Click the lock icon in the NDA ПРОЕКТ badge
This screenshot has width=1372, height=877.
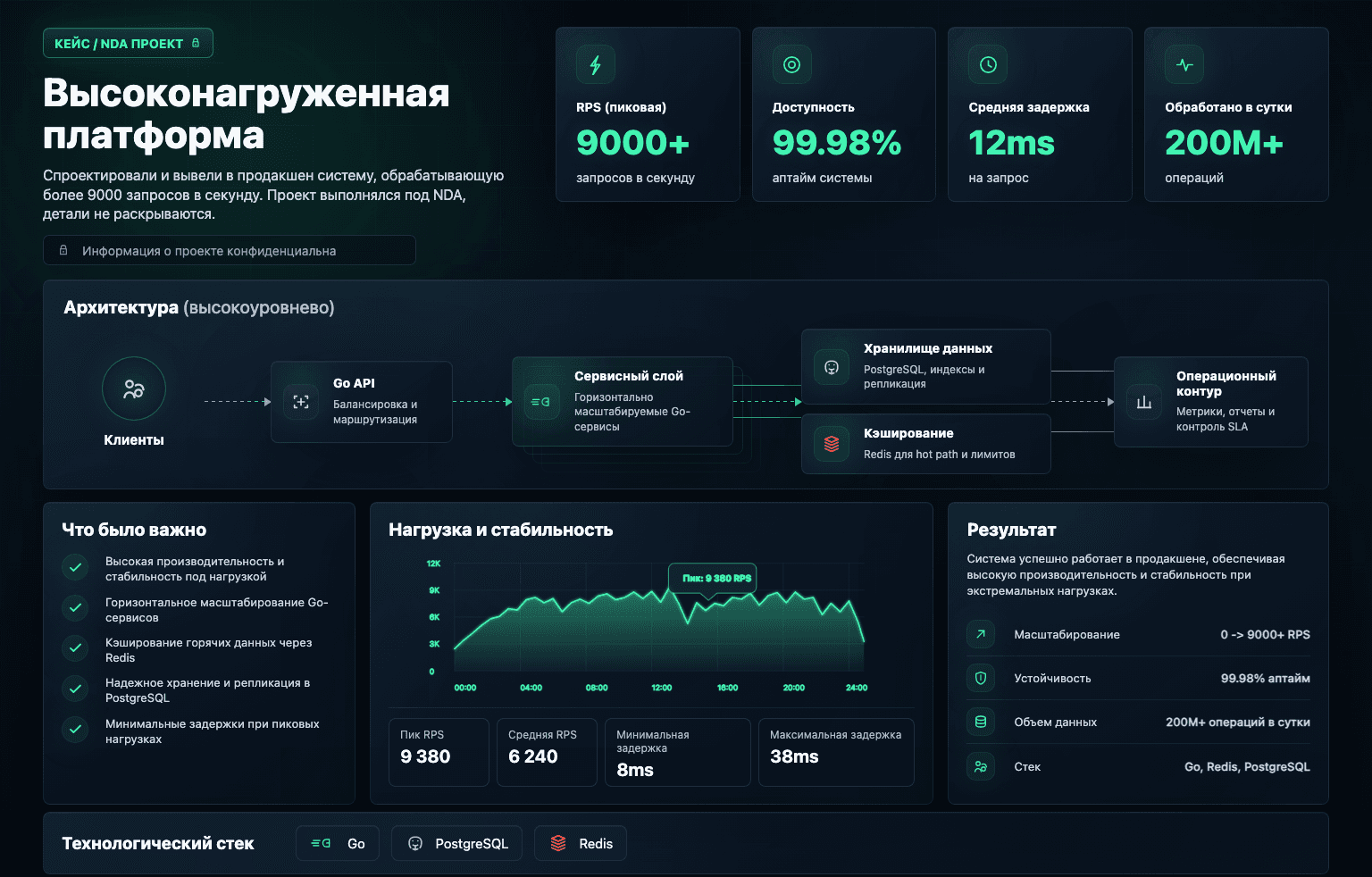(x=196, y=43)
